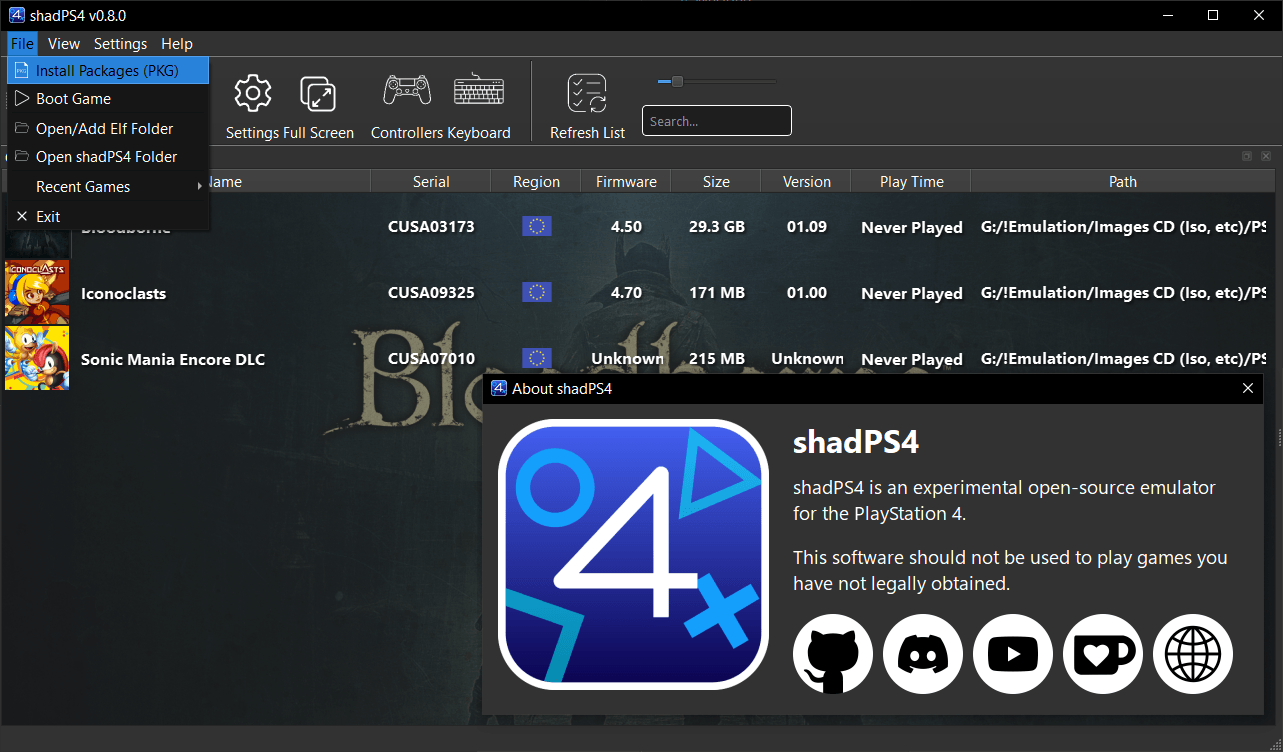Open the Settings gear toolbar icon
This screenshot has height=752, width=1283.
click(253, 93)
